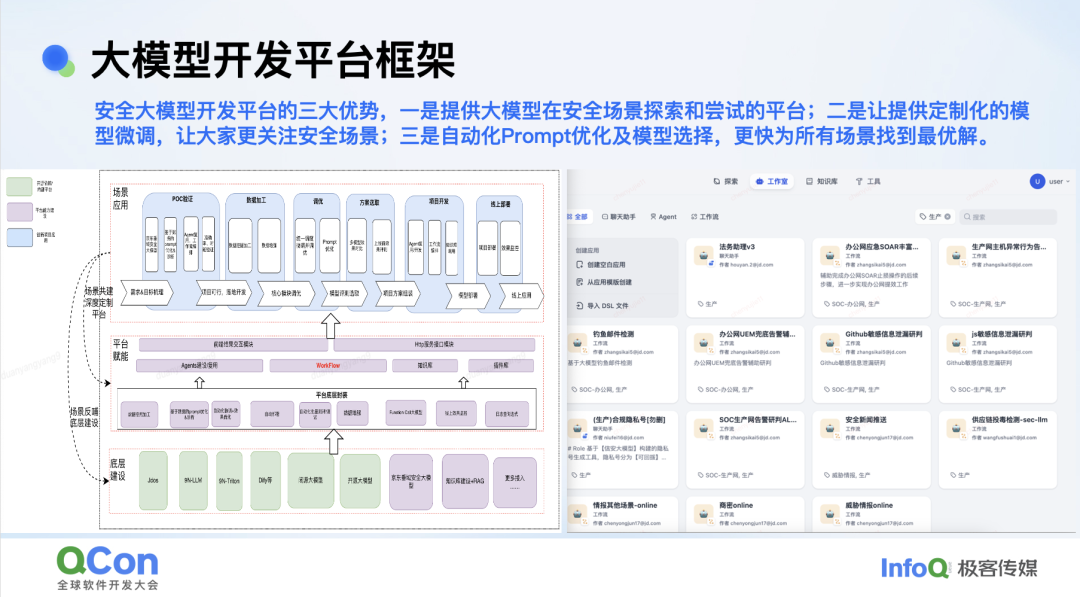Click tag icon on 供应链投毒检测 card

pos(953,475)
